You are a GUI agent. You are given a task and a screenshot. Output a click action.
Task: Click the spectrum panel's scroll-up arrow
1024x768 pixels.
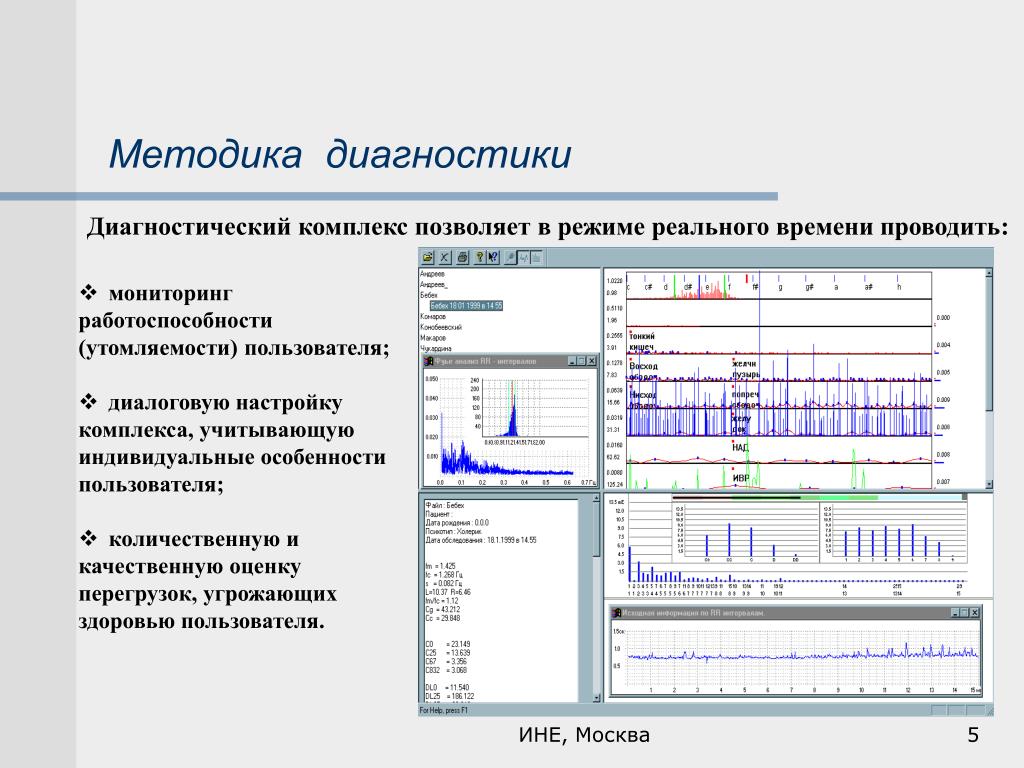click(x=989, y=273)
